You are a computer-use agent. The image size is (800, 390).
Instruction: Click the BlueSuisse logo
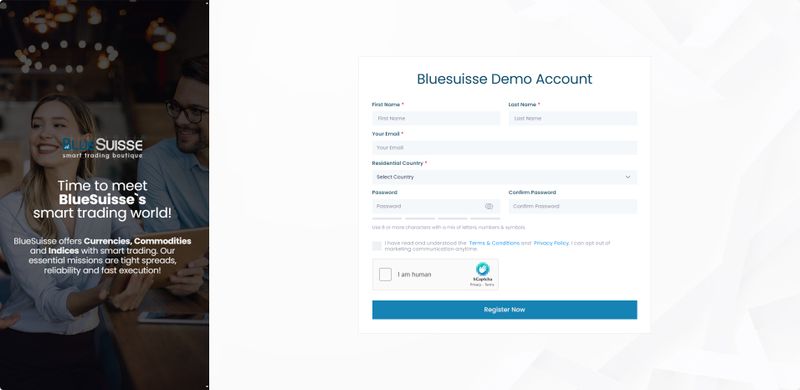click(102, 148)
